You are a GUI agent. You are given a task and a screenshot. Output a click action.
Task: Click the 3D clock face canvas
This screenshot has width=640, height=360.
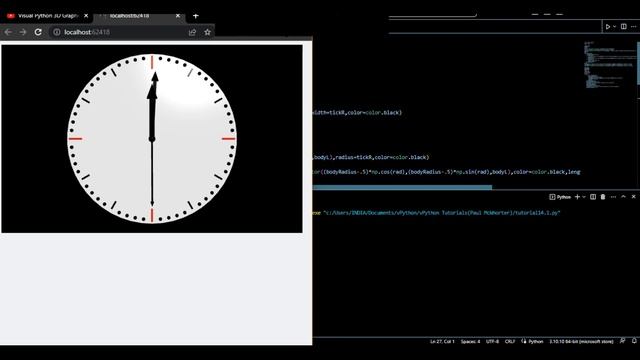(x=152, y=139)
